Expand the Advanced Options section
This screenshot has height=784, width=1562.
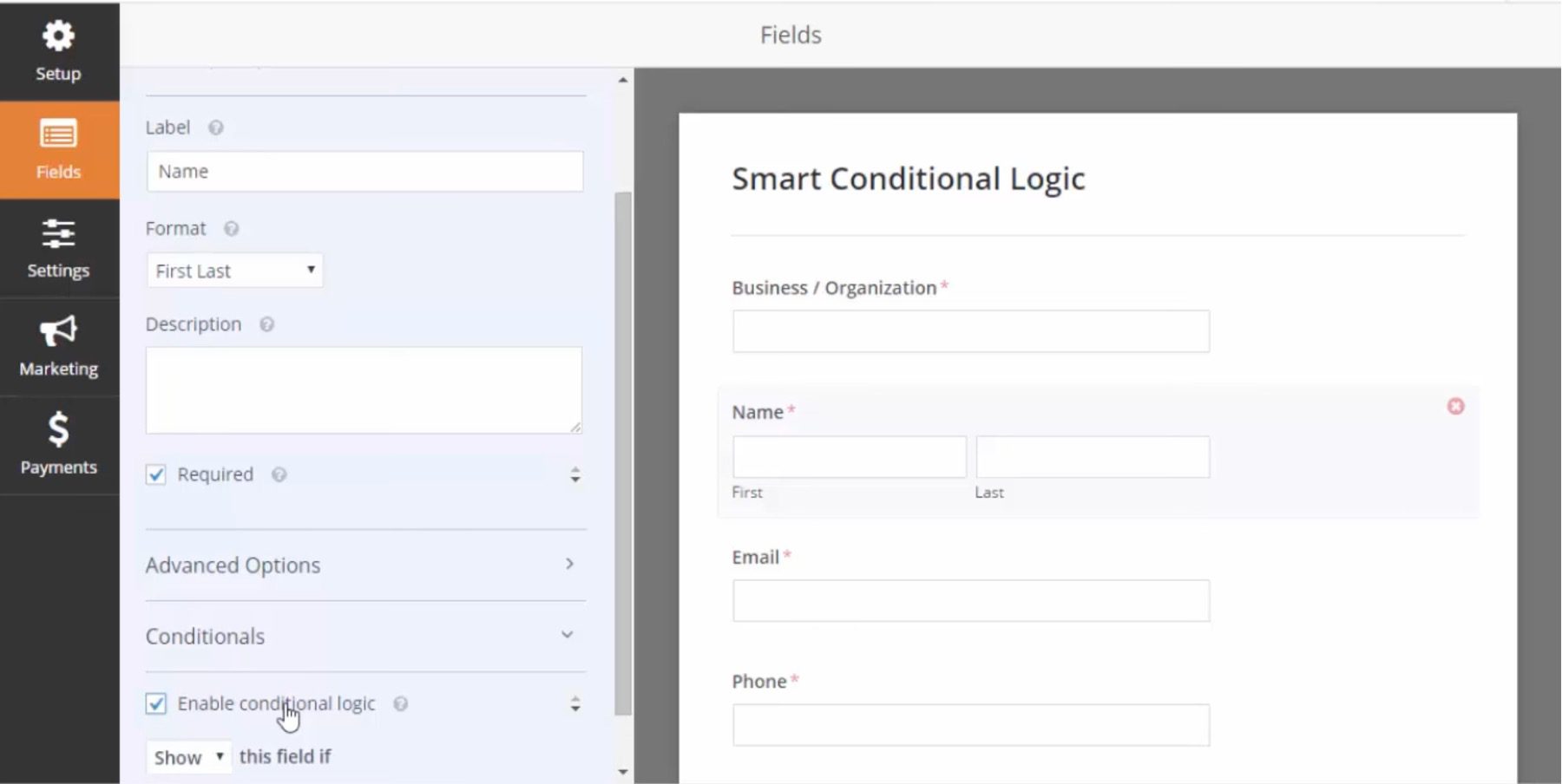coord(568,564)
